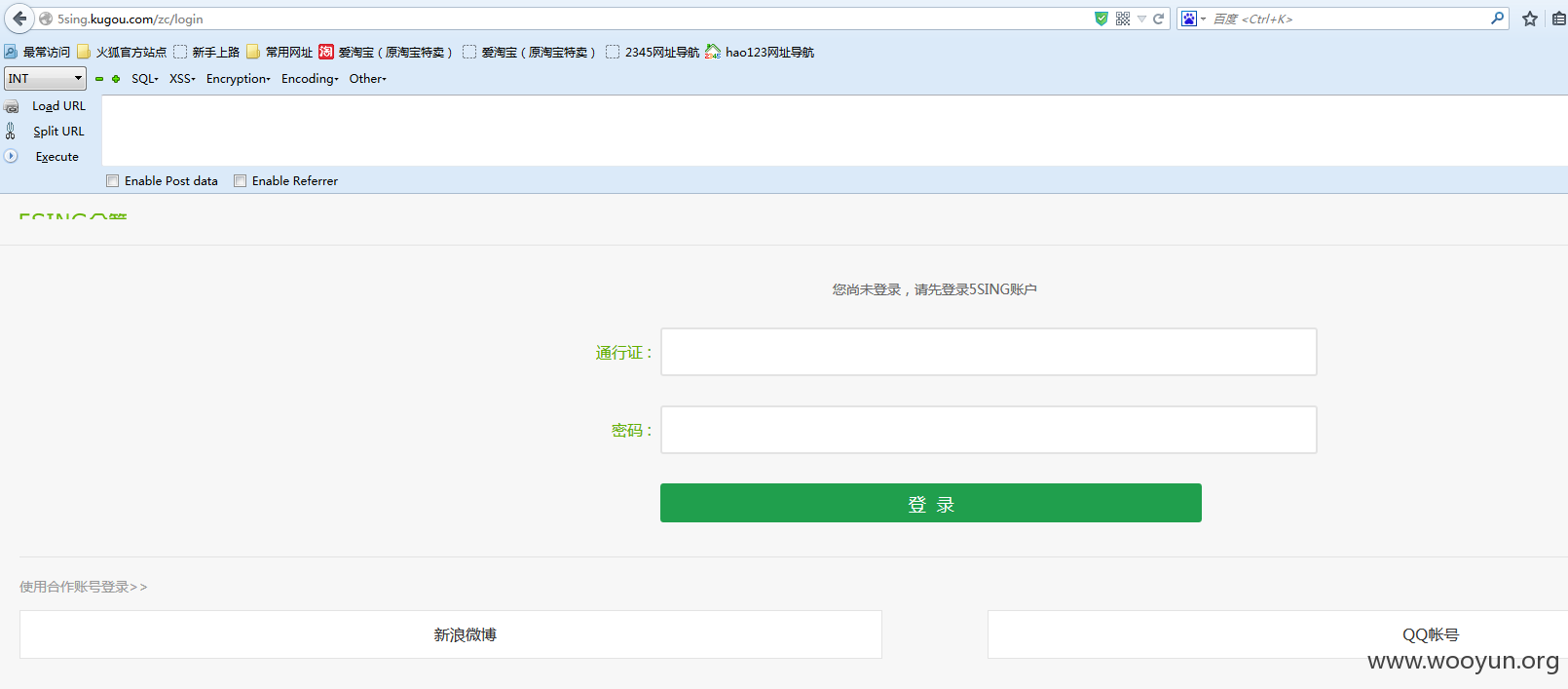The width and height of the screenshot is (1568, 689).
Task: Click the Execute play icon
Action: click(x=11, y=156)
